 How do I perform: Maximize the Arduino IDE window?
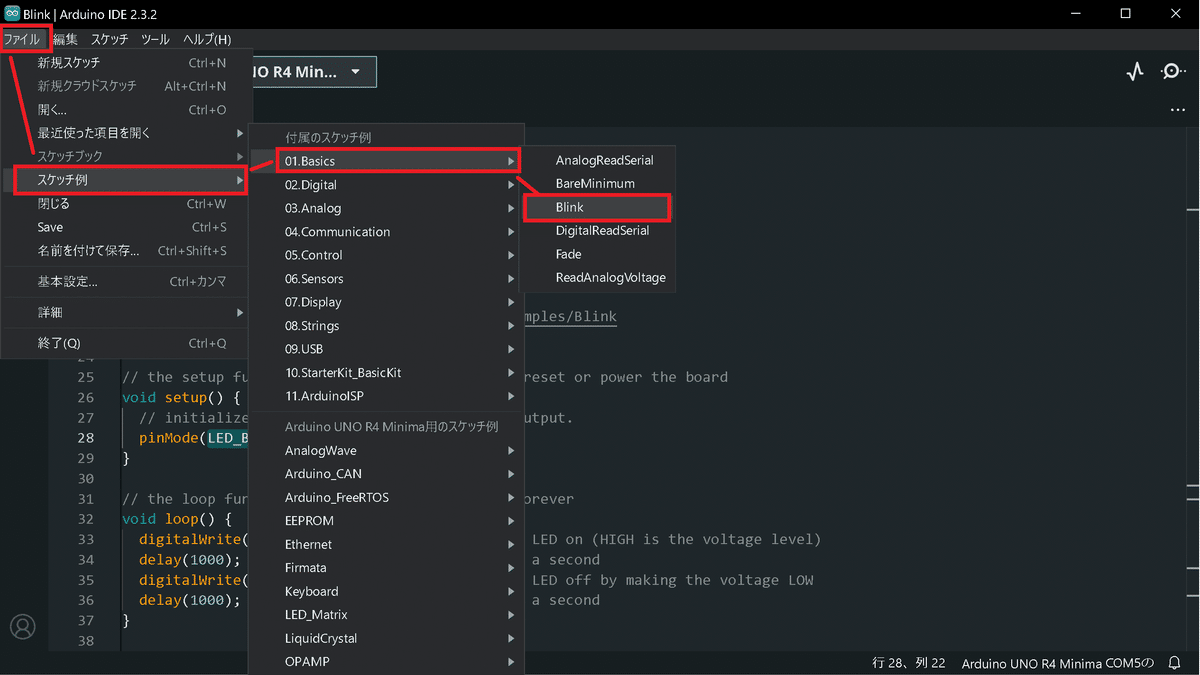point(1125,14)
